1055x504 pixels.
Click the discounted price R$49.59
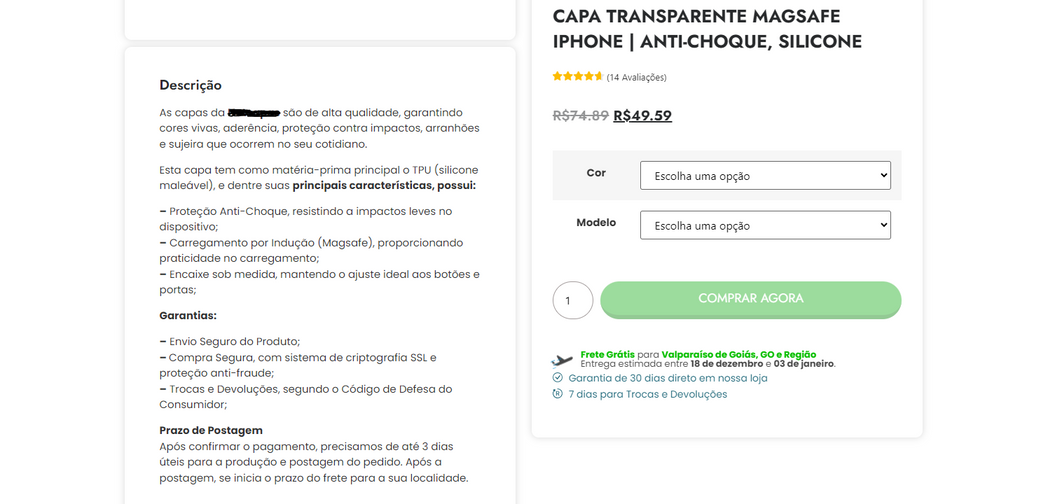[x=643, y=116]
